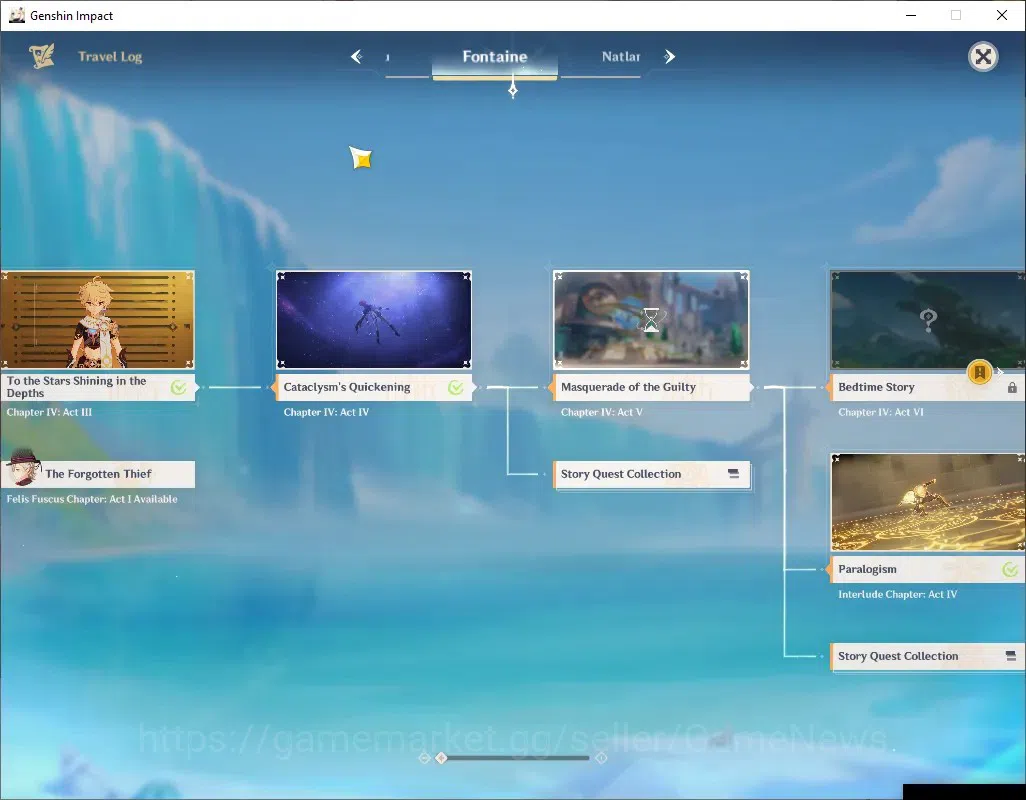The image size is (1026, 800).
Task: Click the question mark icon on Bedtime Story image
Action: pos(928,320)
